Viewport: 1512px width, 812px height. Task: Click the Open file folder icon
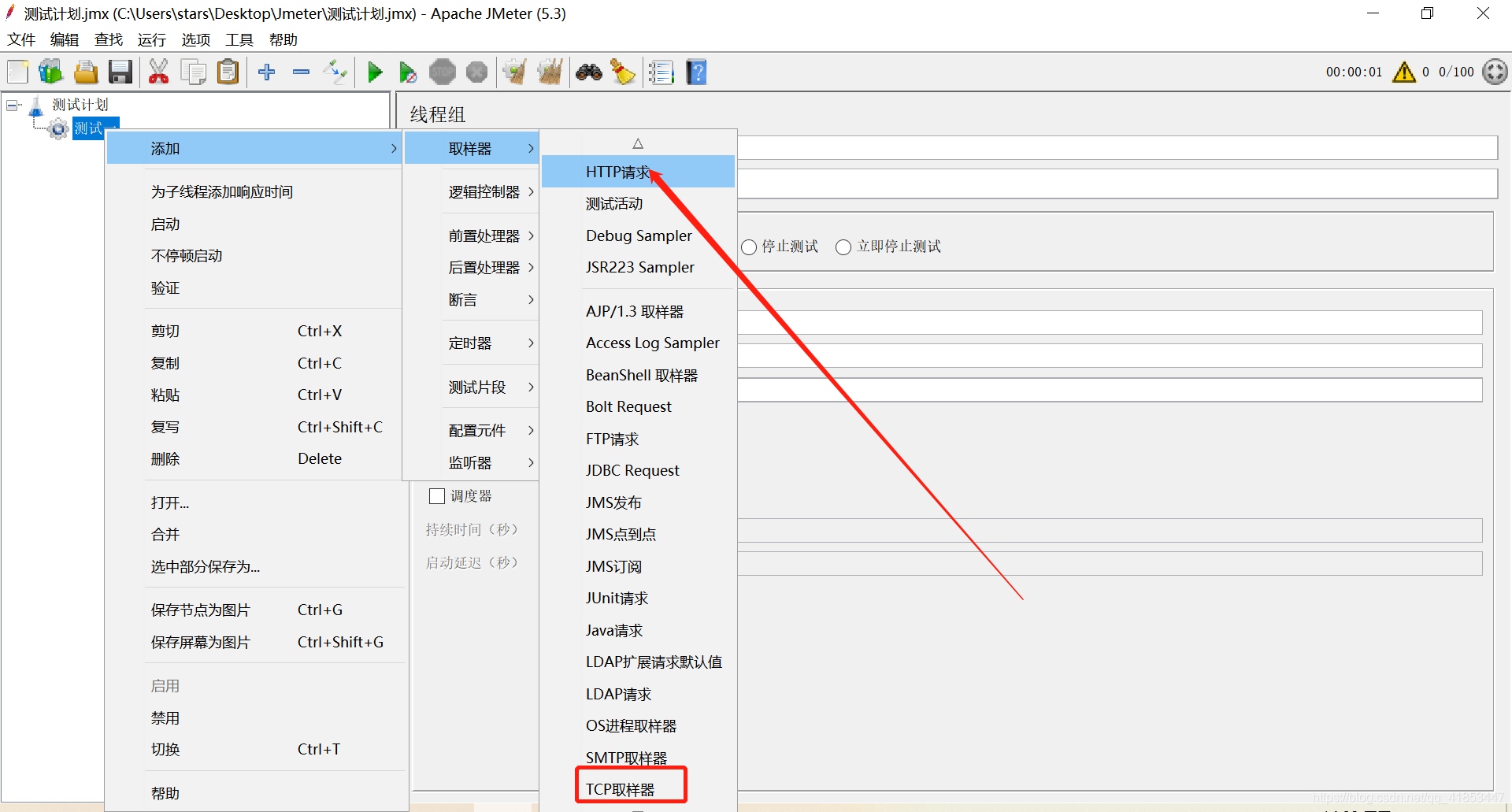86,72
